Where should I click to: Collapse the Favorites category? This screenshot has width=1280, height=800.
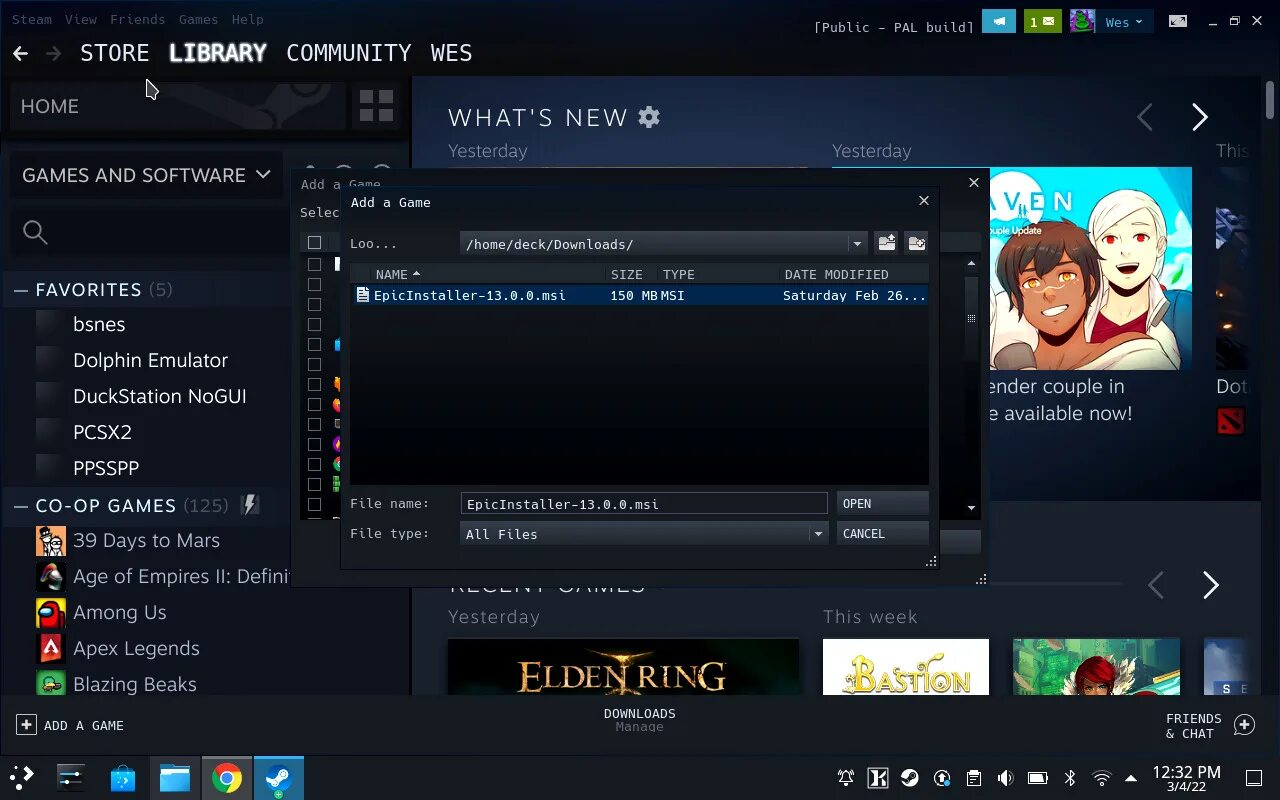(x=21, y=290)
